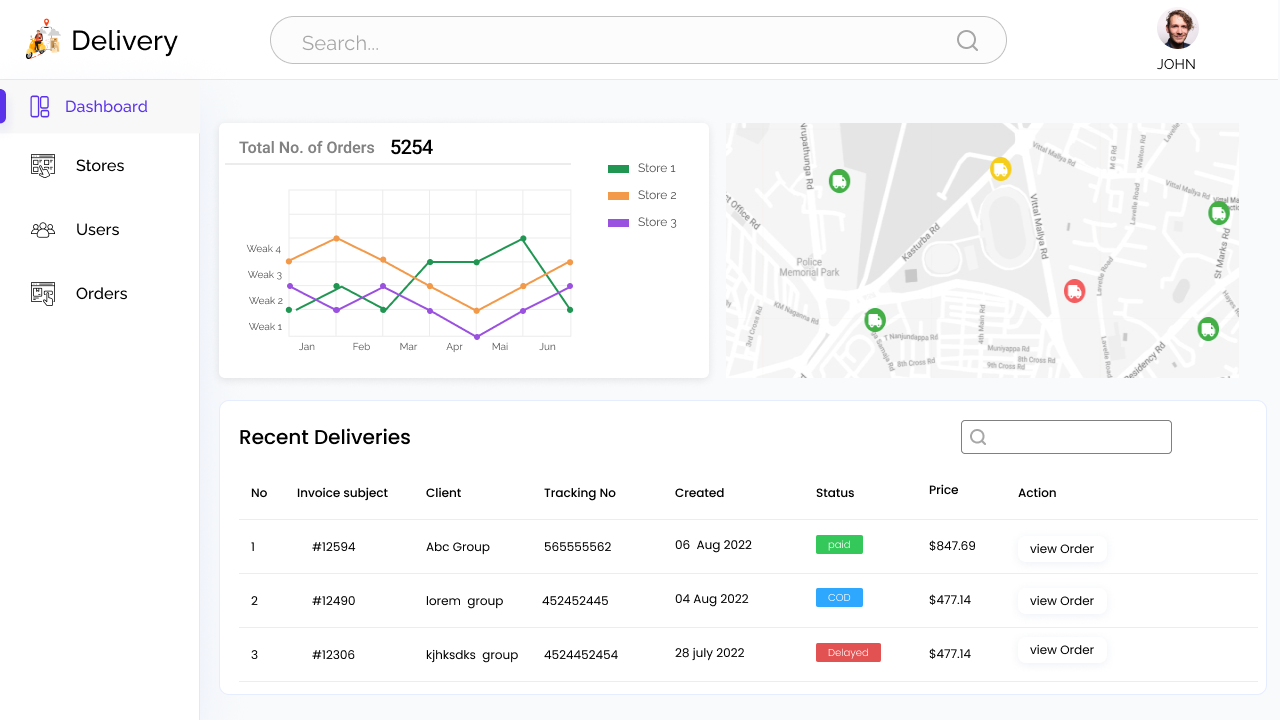Open view Order for invoice #12306
This screenshot has width=1280, height=720.
pyautogui.click(x=1061, y=650)
